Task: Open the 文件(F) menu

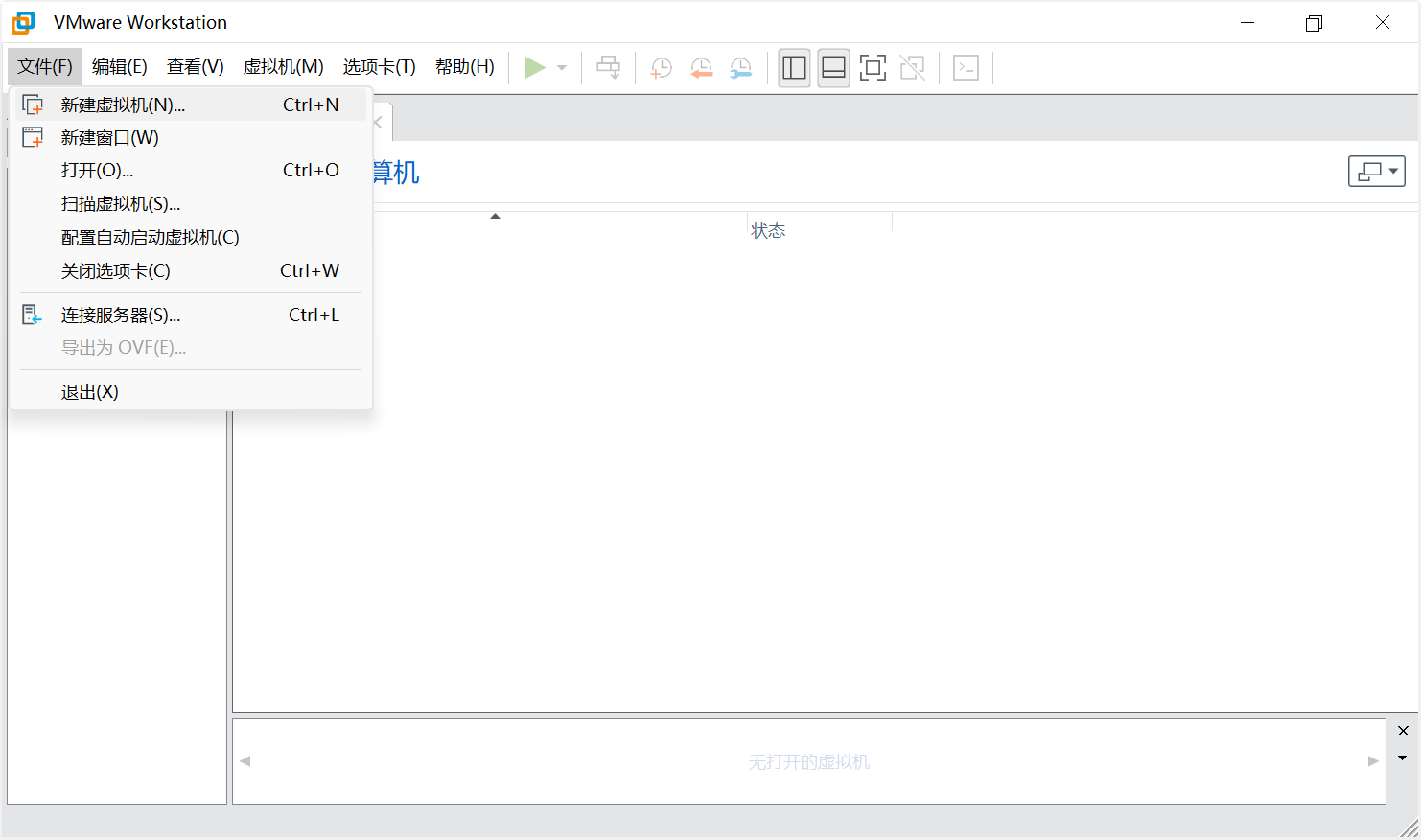Action: 45,66
